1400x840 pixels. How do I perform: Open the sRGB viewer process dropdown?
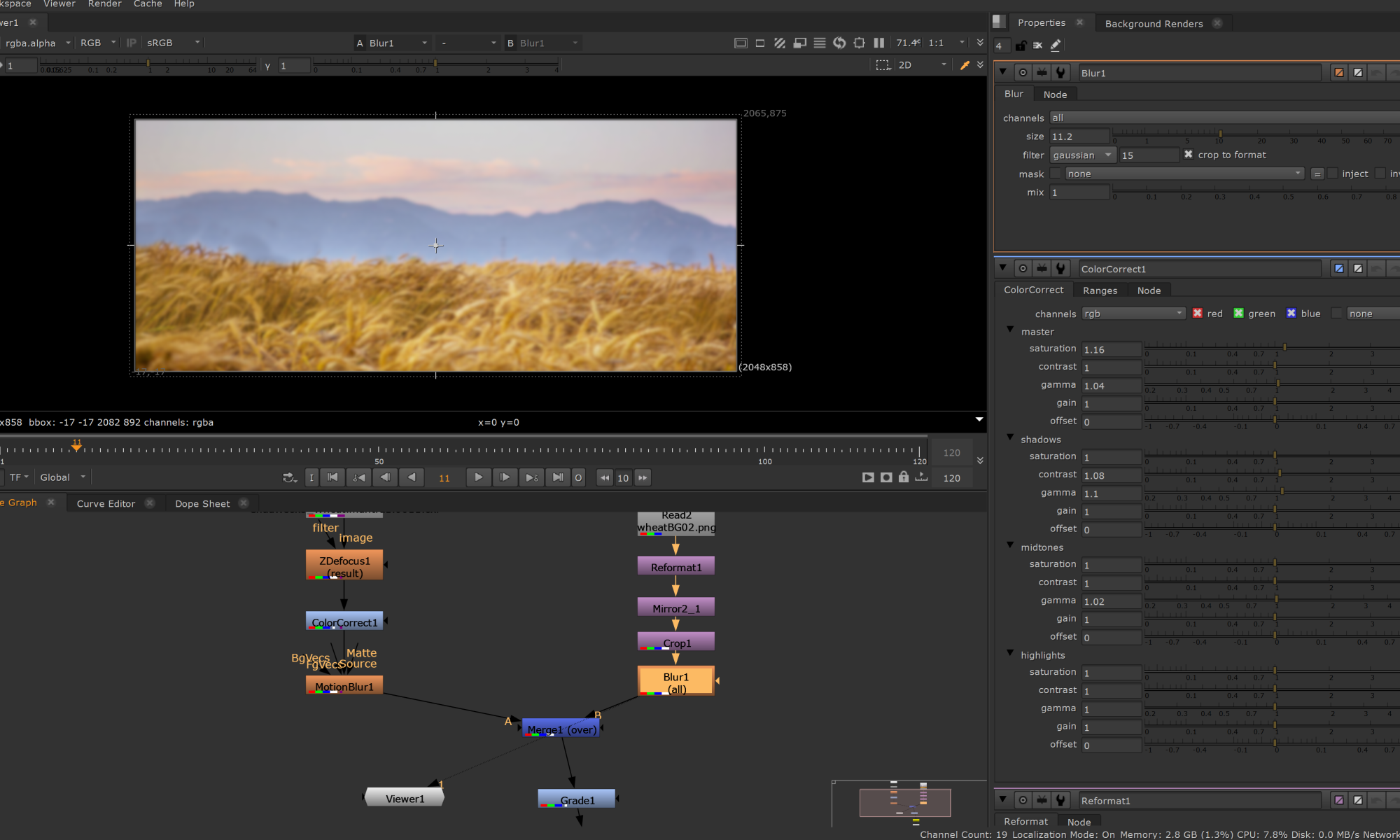(x=172, y=43)
